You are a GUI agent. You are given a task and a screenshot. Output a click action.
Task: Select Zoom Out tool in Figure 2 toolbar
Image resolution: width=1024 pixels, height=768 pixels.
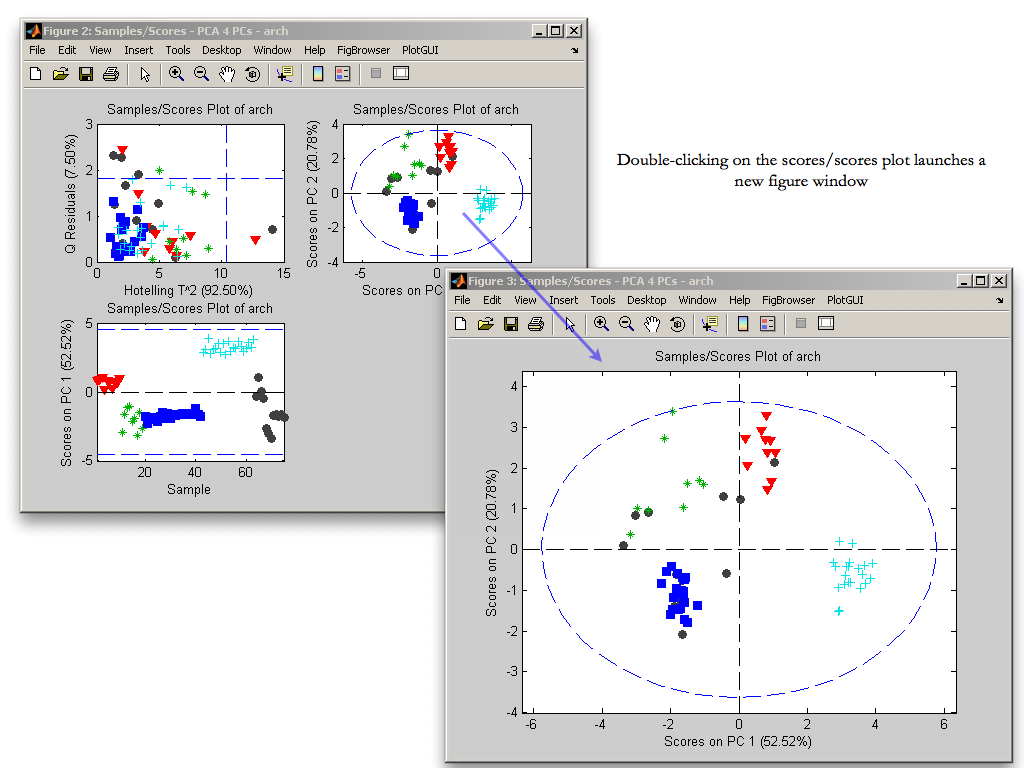click(201, 73)
